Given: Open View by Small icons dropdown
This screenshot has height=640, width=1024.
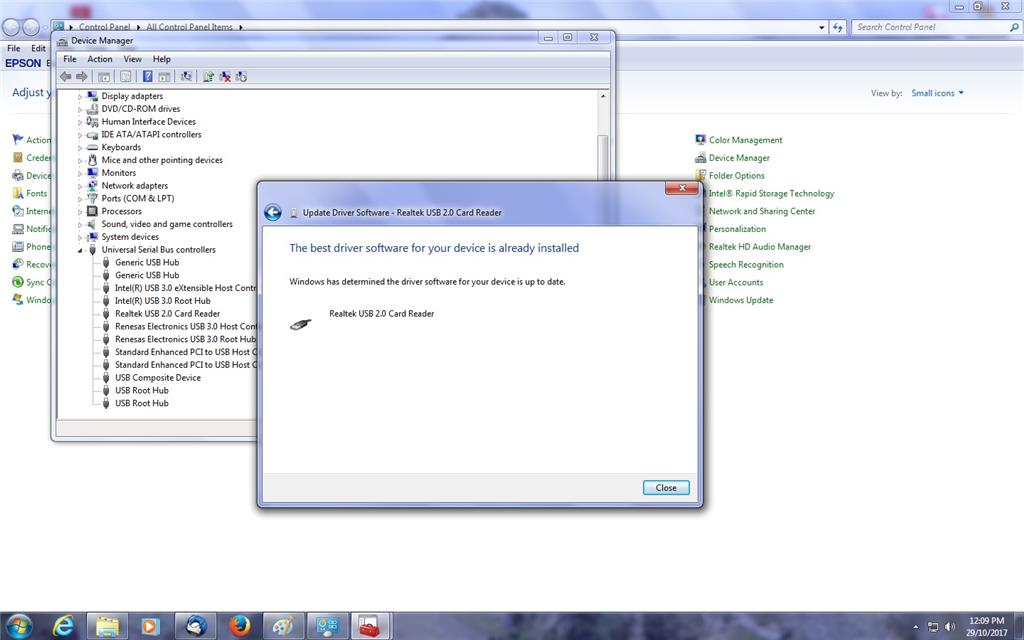Looking at the screenshot, I should (x=937, y=93).
